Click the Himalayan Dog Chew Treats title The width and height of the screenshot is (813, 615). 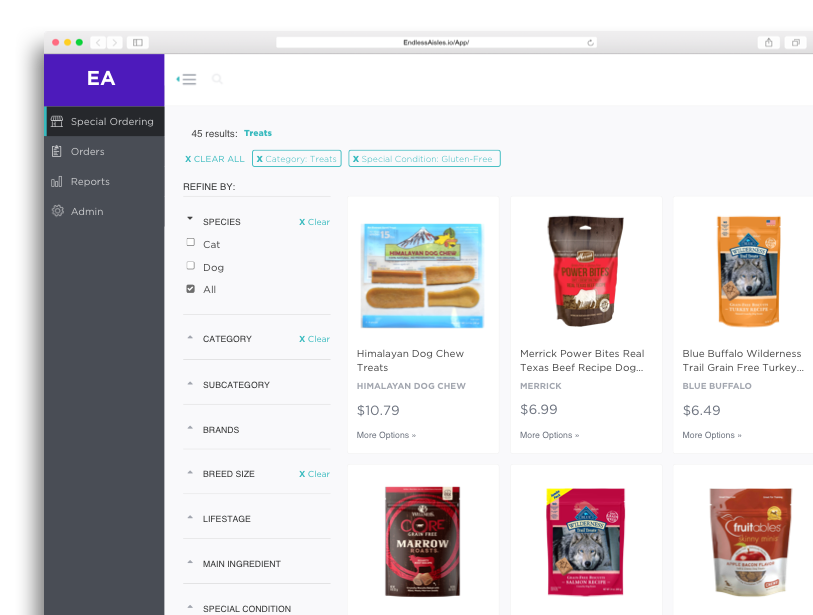[x=410, y=360]
